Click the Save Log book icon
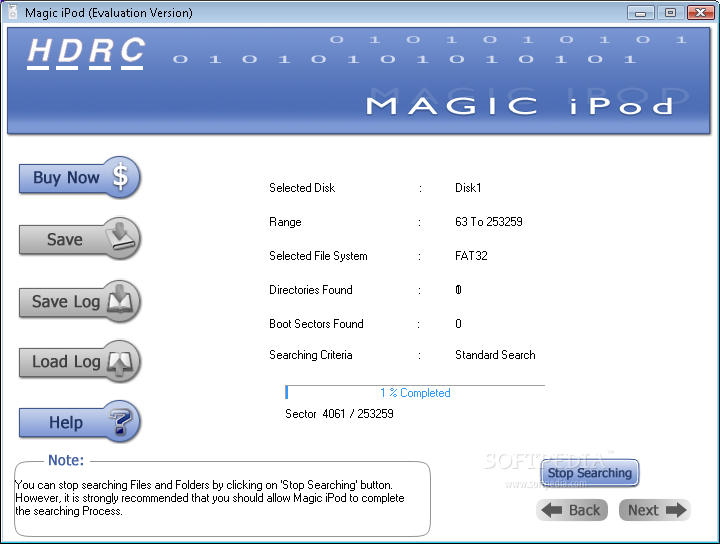Viewport: 720px width, 544px height. [x=120, y=300]
